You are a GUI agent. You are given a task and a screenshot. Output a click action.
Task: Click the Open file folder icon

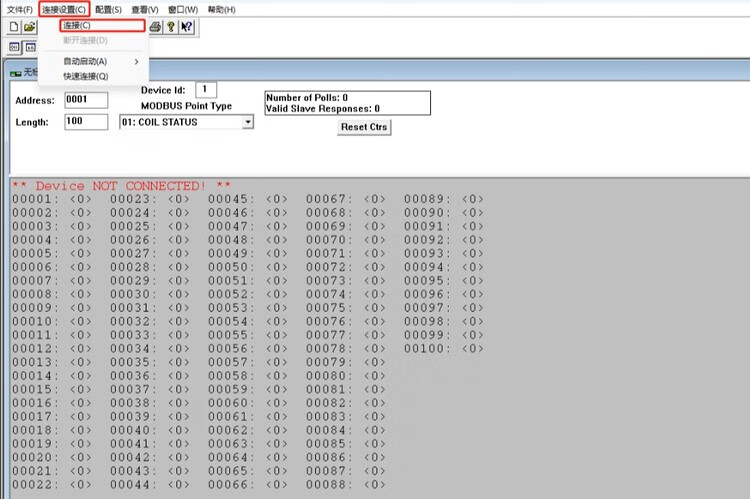click(30, 27)
